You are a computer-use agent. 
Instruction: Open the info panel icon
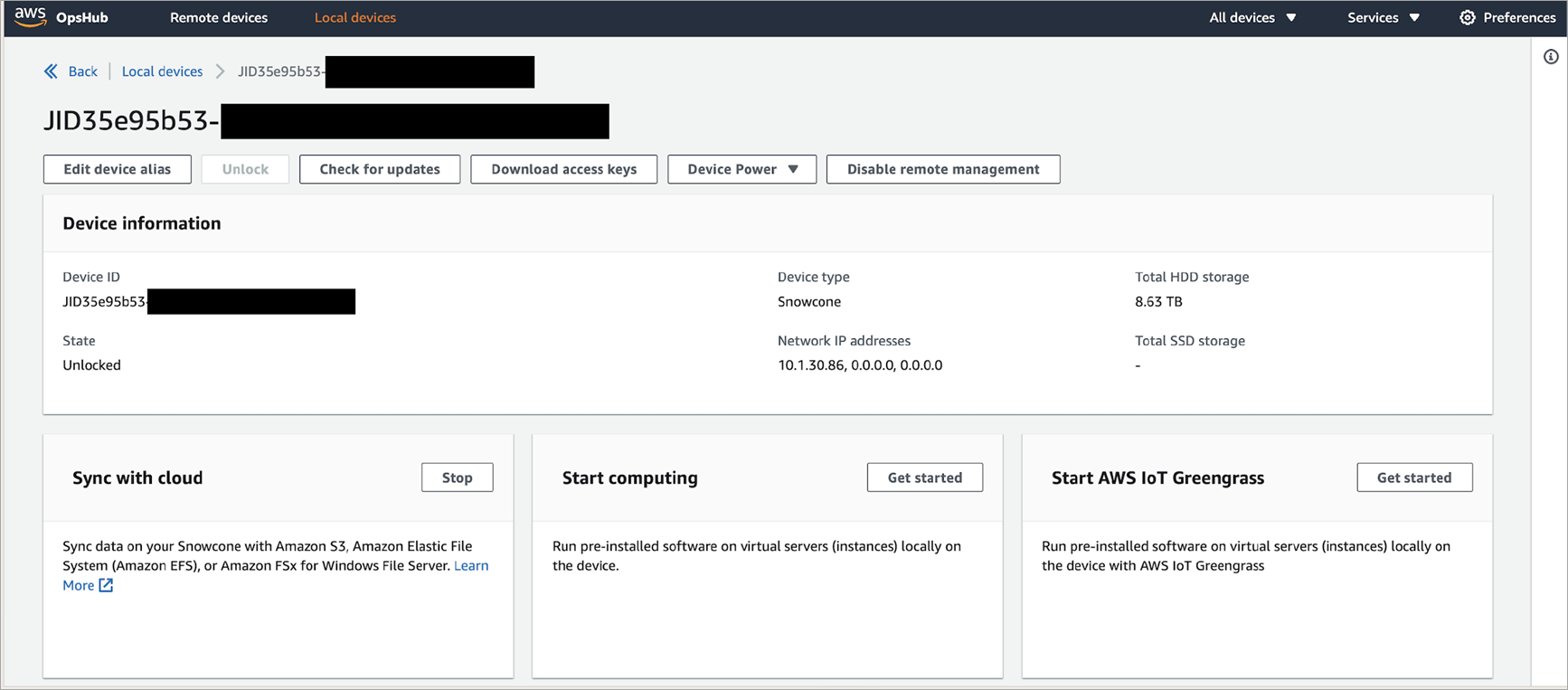pyautogui.click(x=1551, y=57)
